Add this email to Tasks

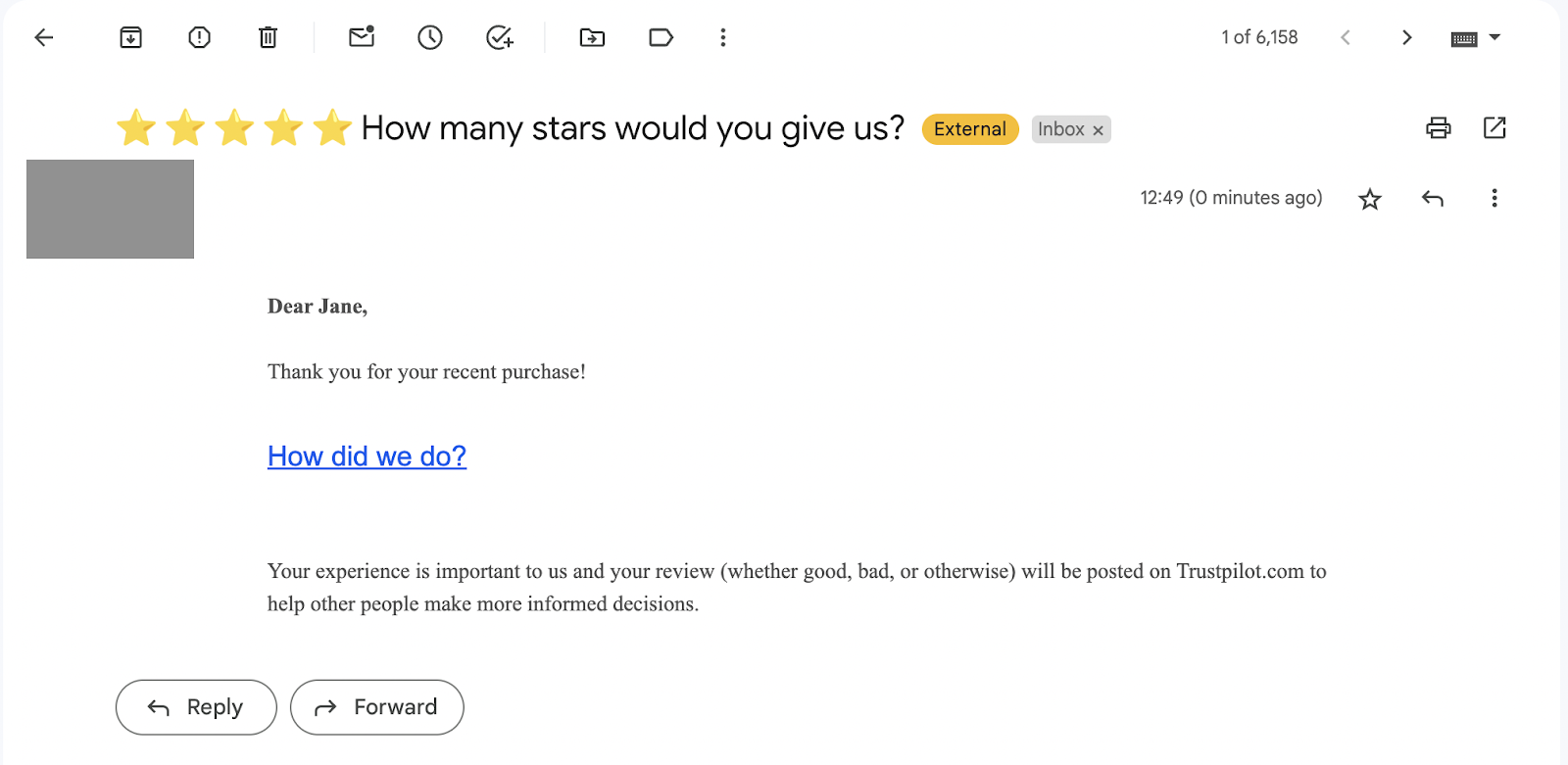coord(499,37)
